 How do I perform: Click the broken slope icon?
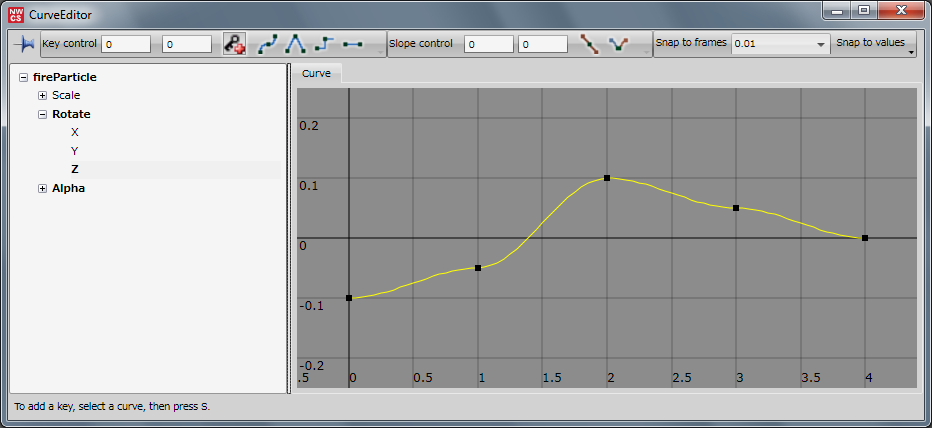(620, 45)
